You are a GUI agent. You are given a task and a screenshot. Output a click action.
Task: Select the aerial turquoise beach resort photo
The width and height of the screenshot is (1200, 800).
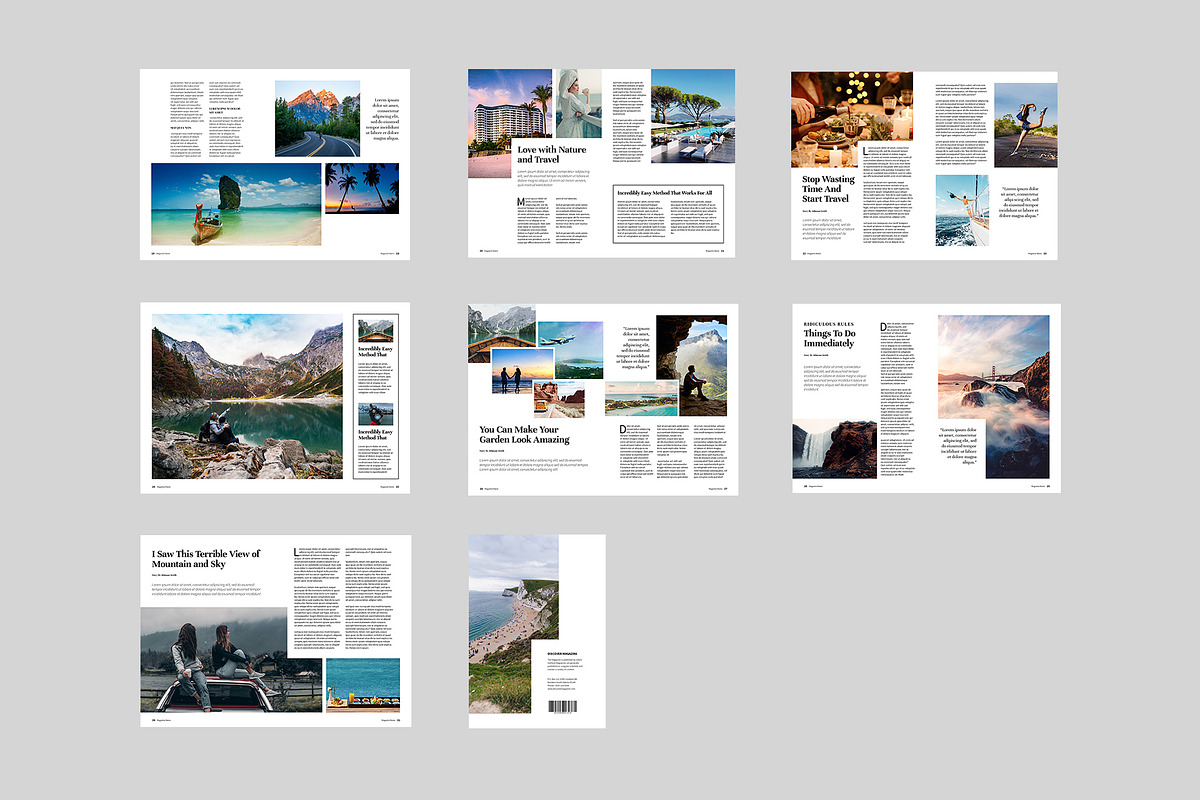pos(641,398)
